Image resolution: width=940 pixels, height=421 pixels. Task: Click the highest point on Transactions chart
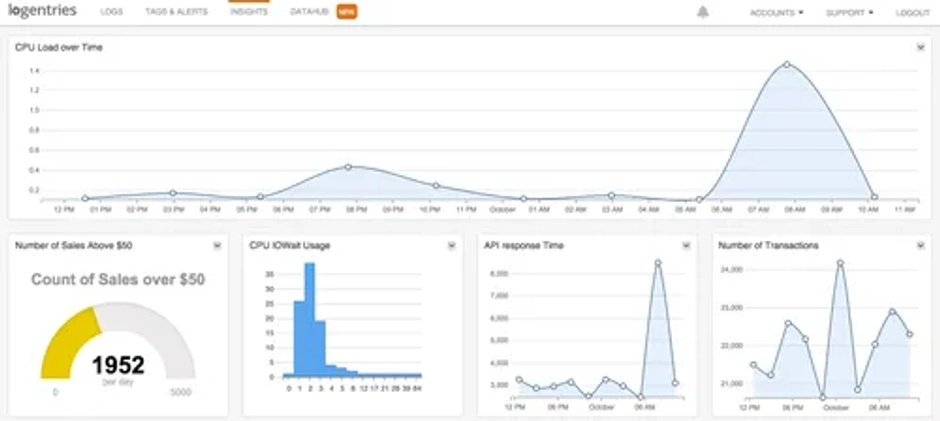point(840,263)
